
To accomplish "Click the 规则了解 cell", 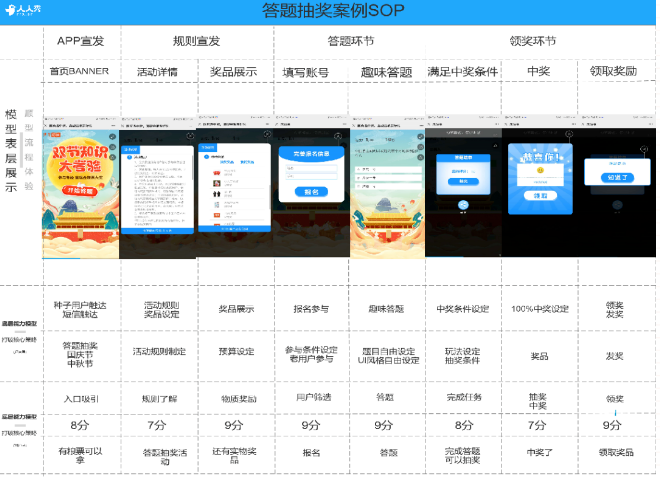I will pyautogui.click(x=160, y=398).
